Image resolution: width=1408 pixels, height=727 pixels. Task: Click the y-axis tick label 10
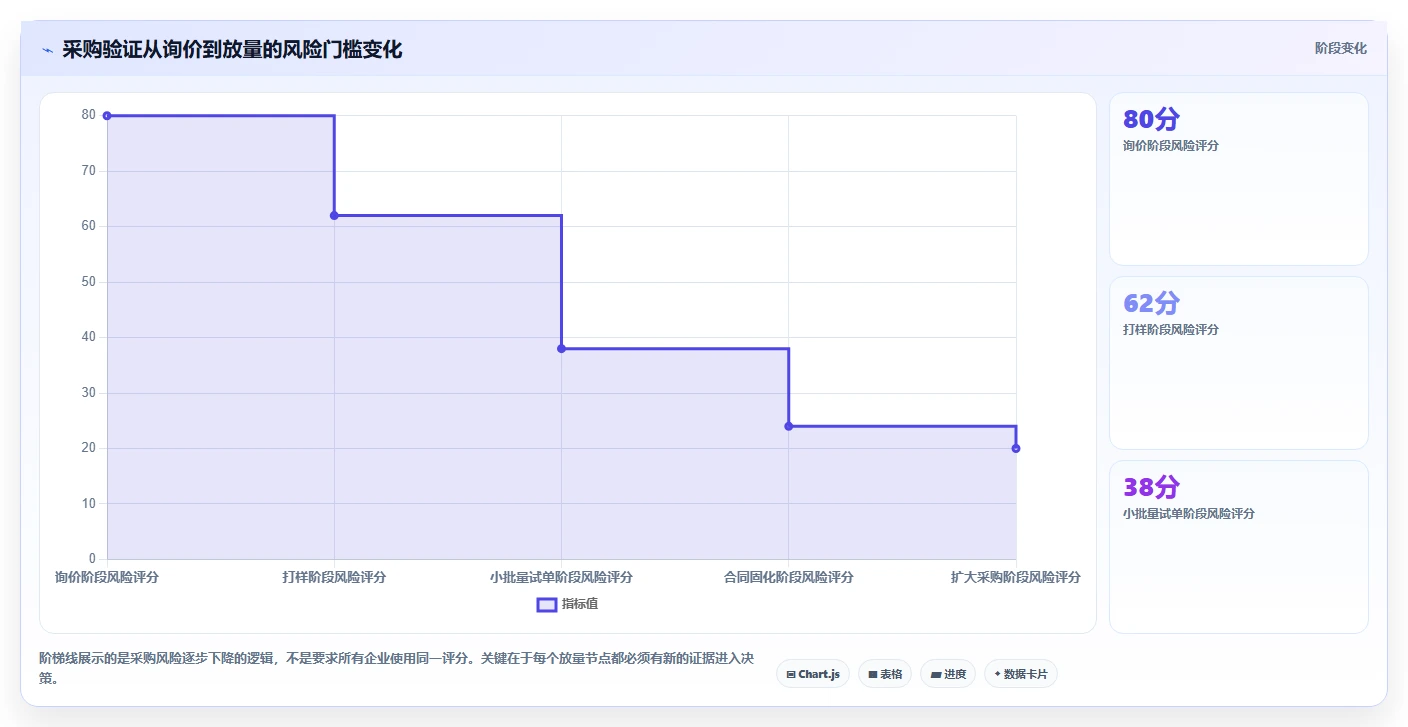89,504
